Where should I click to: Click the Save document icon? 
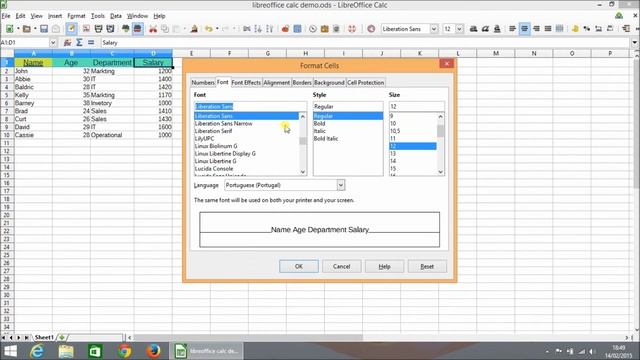(44, 29)
